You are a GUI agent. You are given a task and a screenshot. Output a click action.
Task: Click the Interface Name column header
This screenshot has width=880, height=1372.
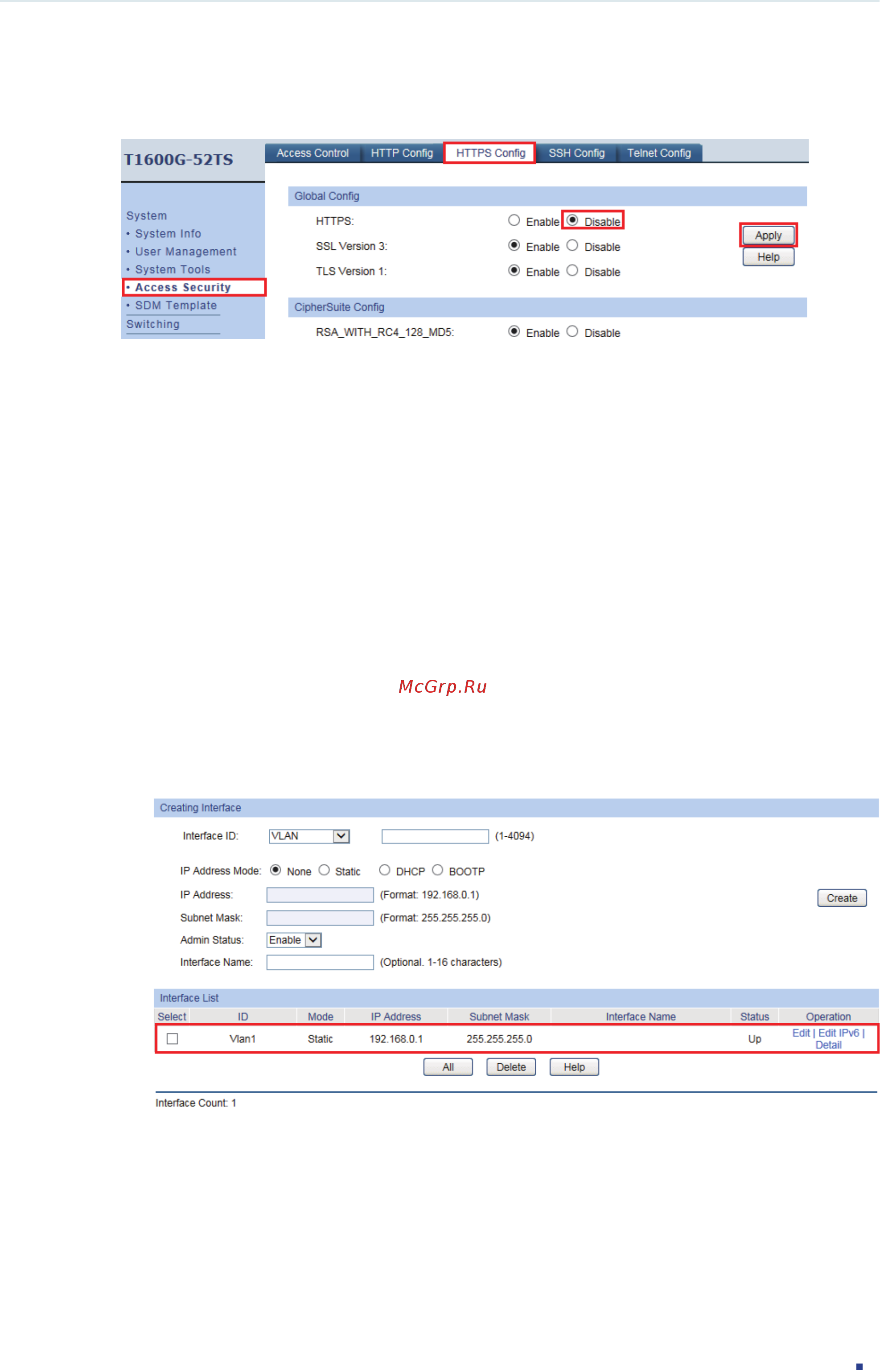[641, 1017]
